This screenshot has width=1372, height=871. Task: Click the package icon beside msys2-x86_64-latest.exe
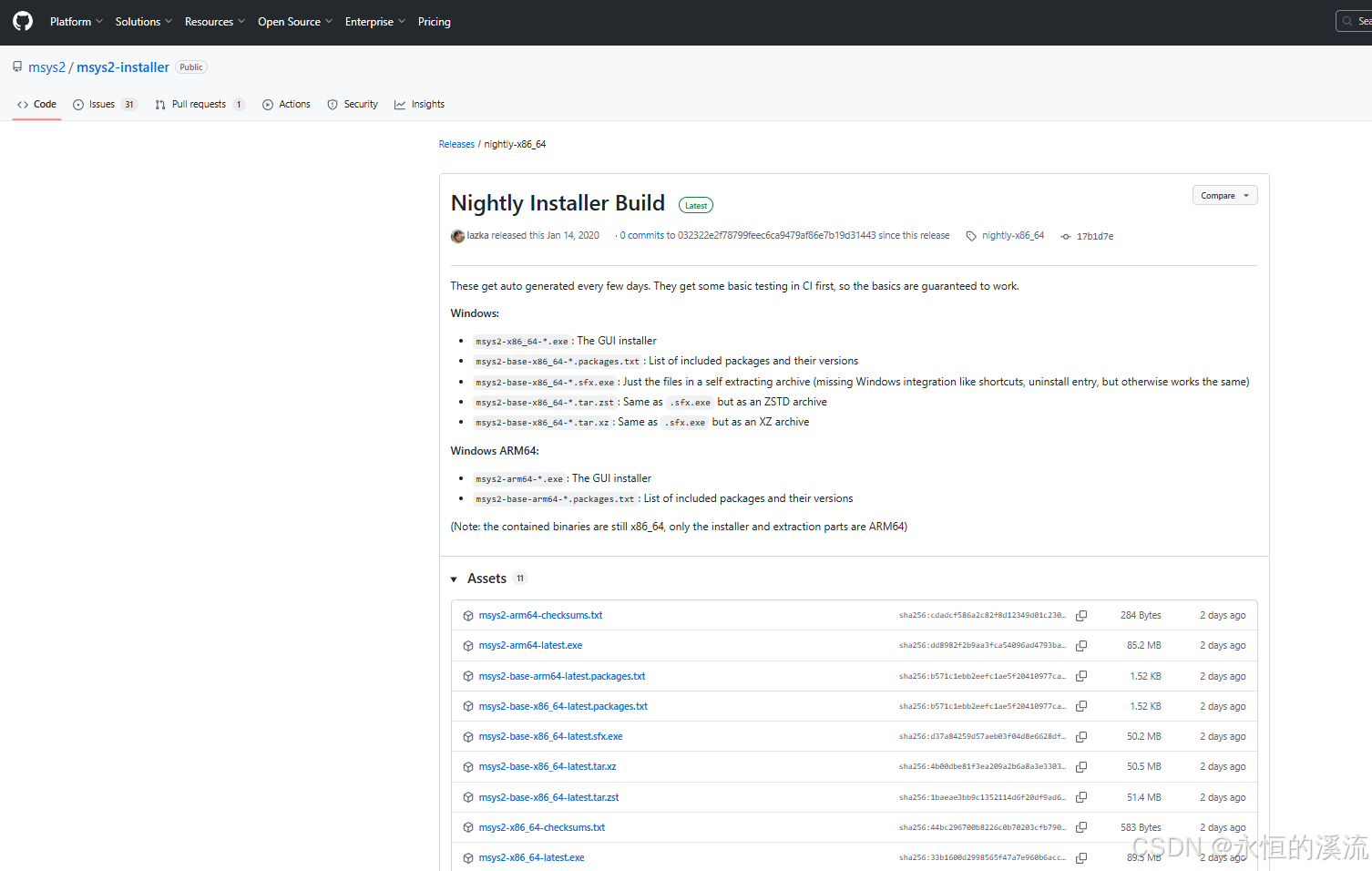coord(468,858)
